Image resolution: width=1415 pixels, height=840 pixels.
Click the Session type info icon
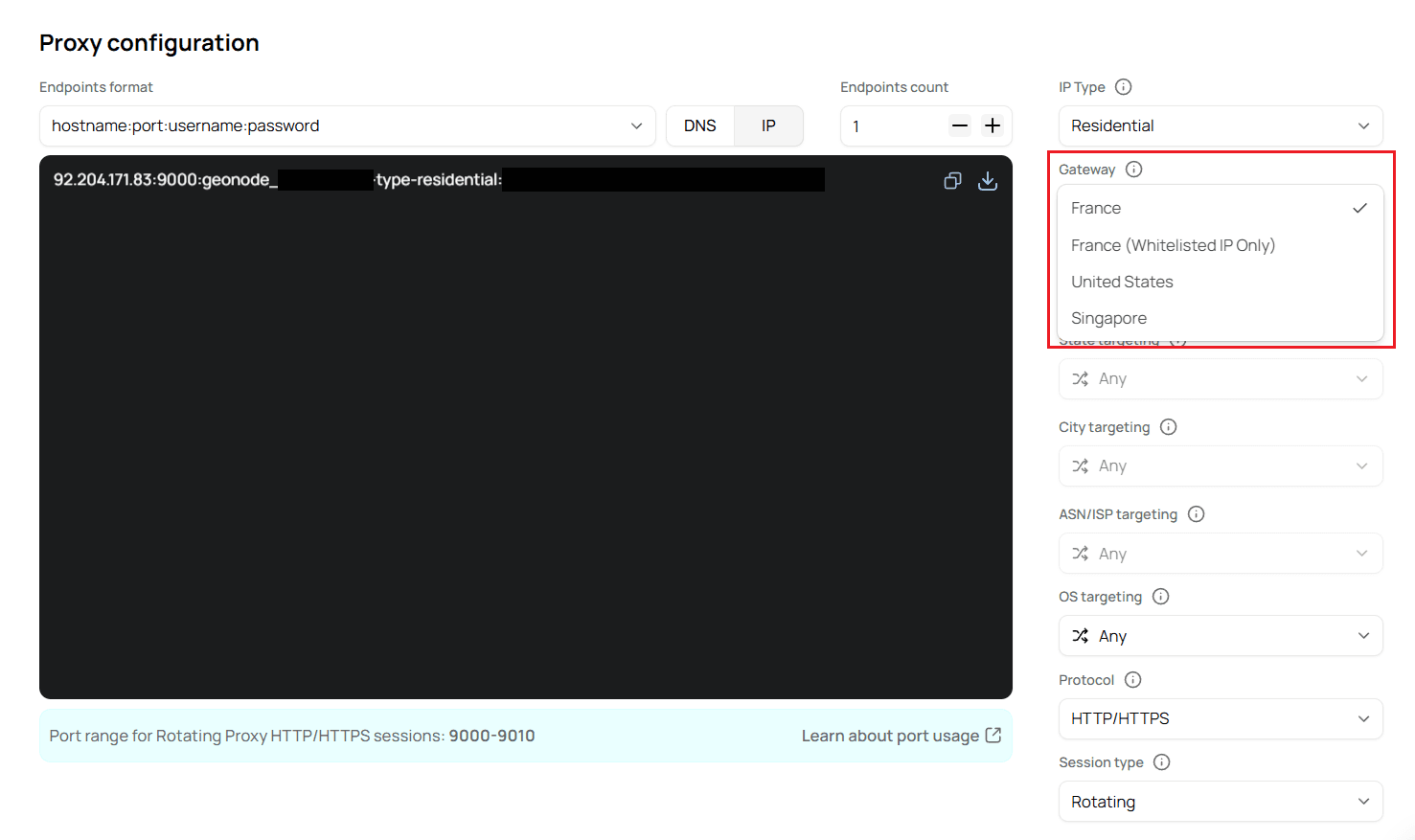point(1161,762)
